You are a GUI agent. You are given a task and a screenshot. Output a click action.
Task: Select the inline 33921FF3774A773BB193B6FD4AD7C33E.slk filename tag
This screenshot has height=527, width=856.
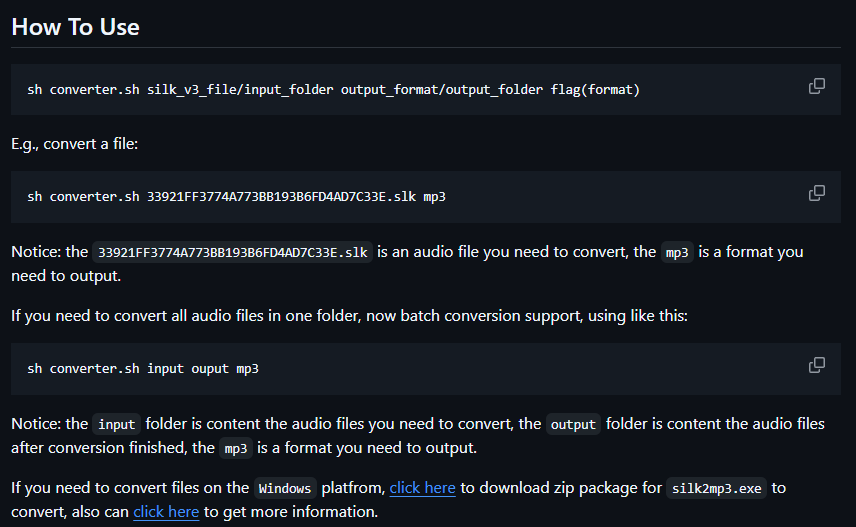click(x=233, y=252)
